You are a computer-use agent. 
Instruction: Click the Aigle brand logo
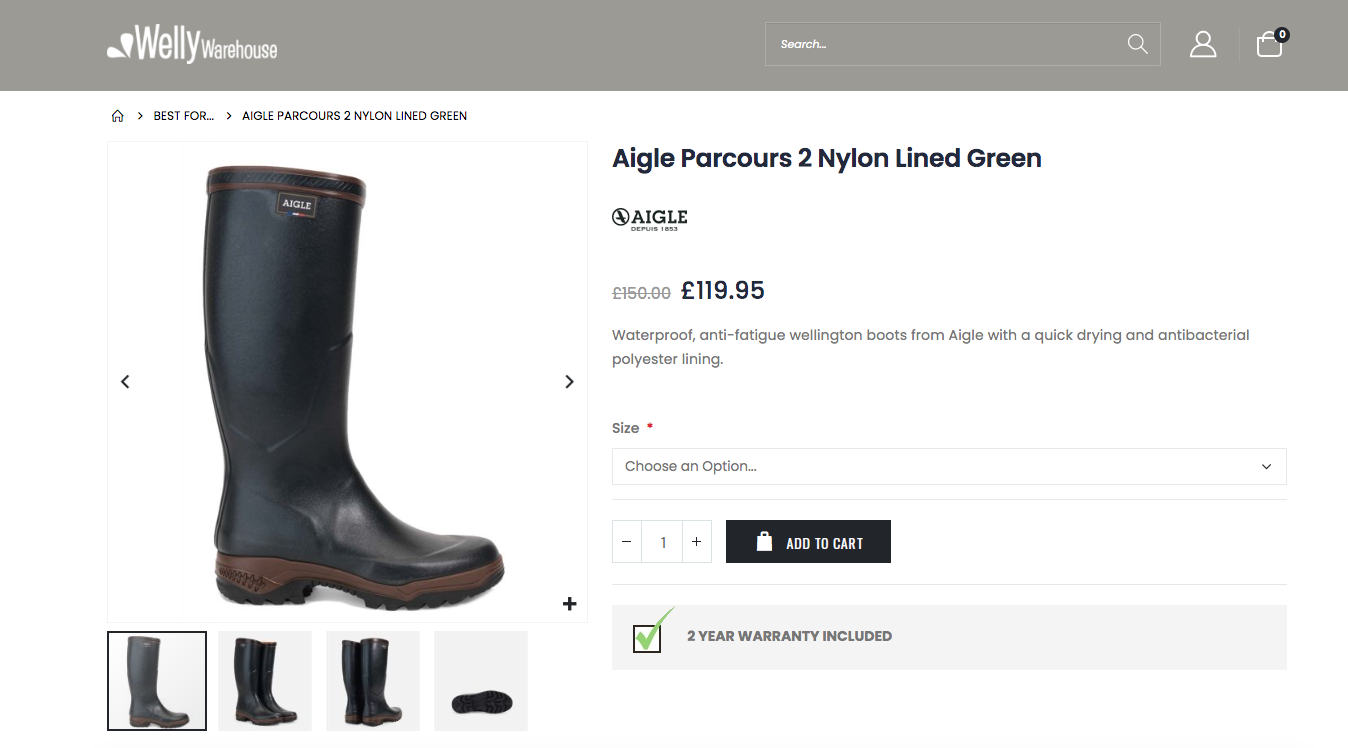coord(650,219)
